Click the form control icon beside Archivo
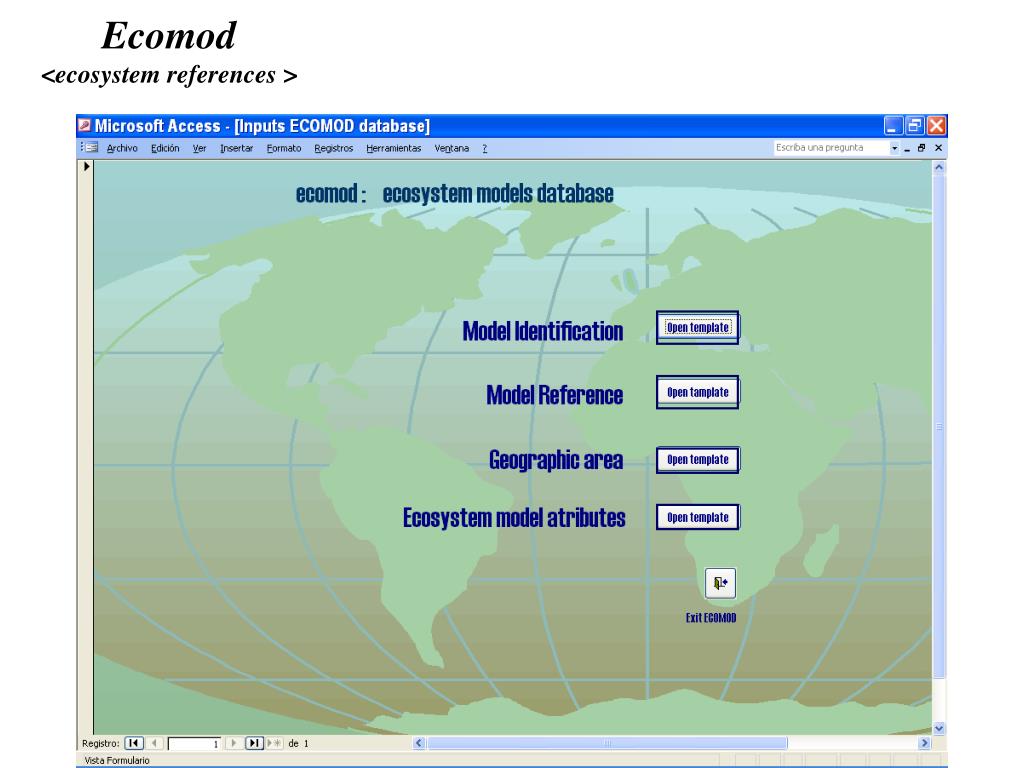This screenshot has width=1024, height=768. click(x=89, y=148)
